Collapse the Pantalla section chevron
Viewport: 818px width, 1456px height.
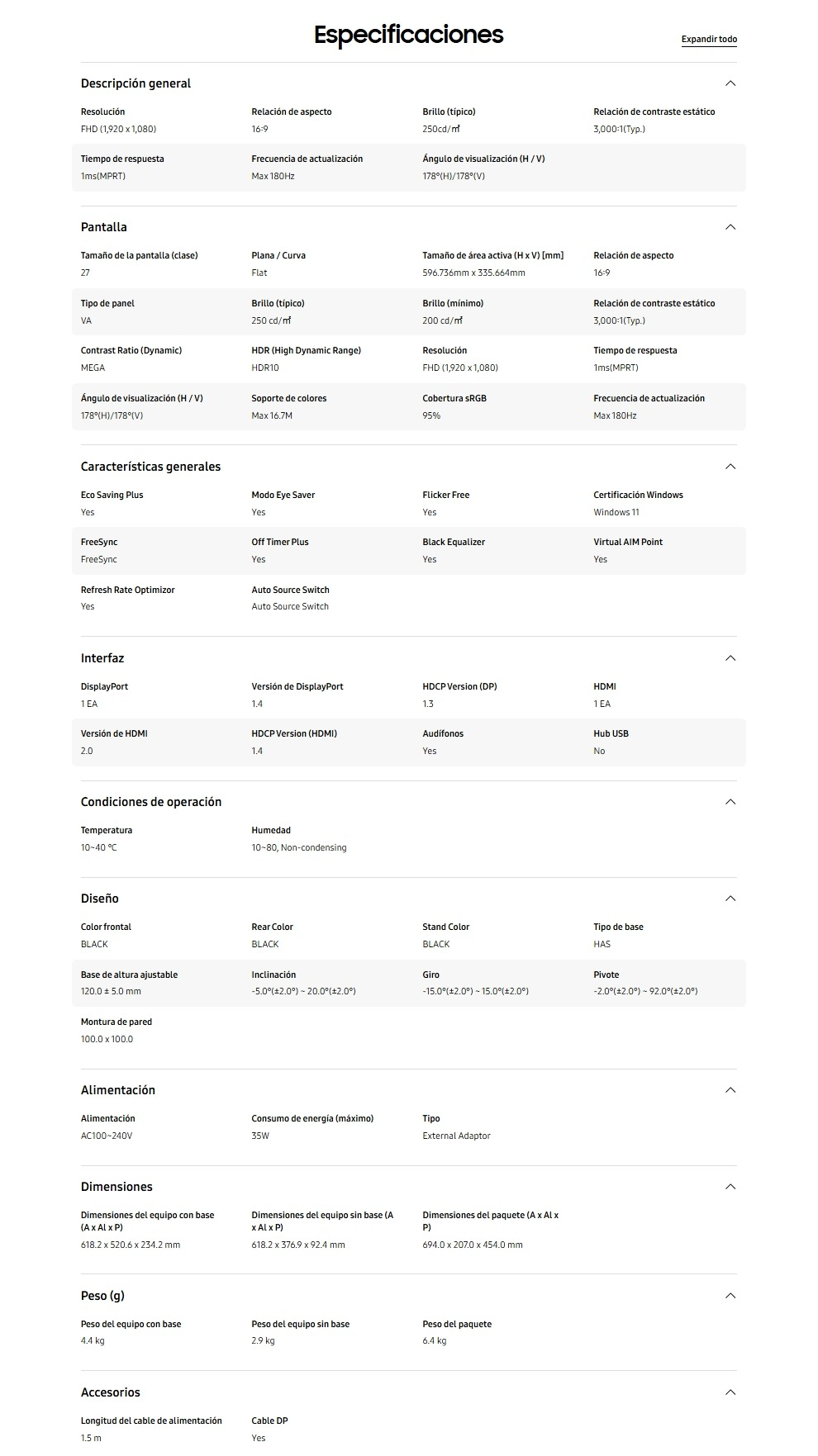coord(730,227)
